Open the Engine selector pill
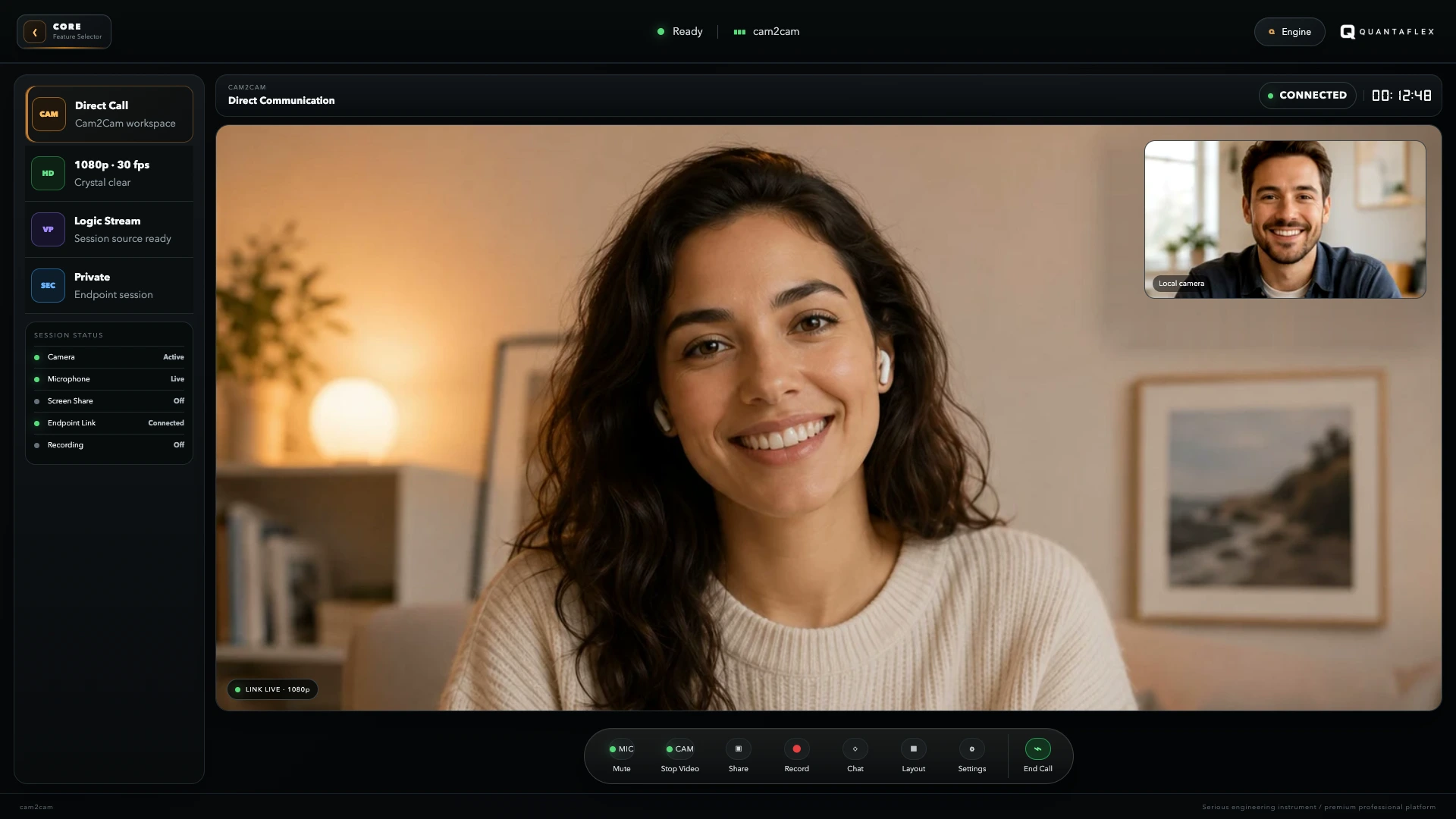The height and width of the screenshot is (819, 1456). point(1289,32)
